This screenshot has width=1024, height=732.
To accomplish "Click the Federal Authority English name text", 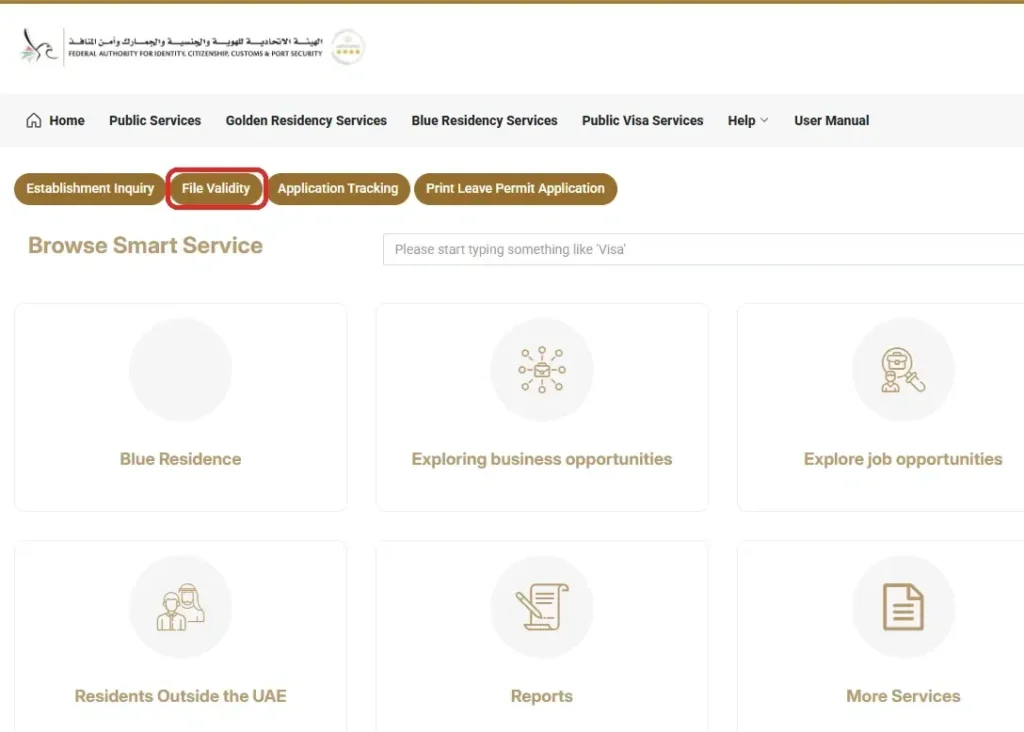I will (x=195, y=54).
